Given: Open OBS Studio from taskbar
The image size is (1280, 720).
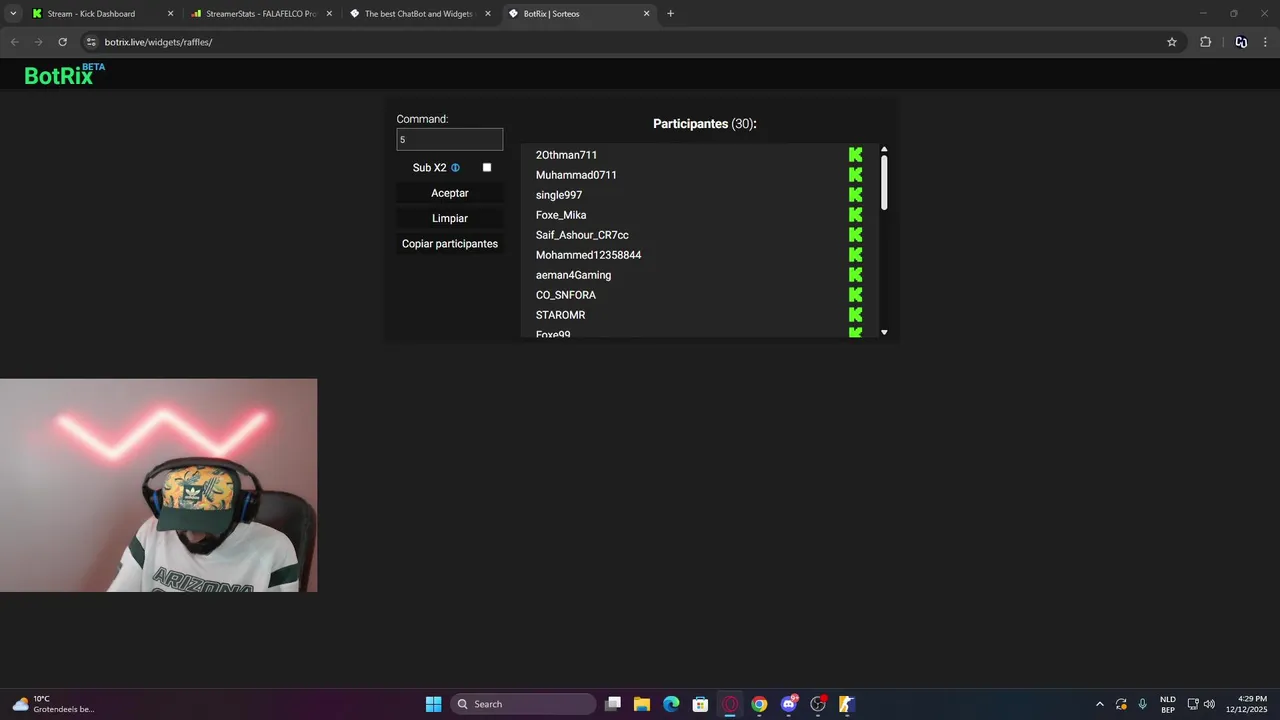Looking at the screenshot, I should 818,704.
